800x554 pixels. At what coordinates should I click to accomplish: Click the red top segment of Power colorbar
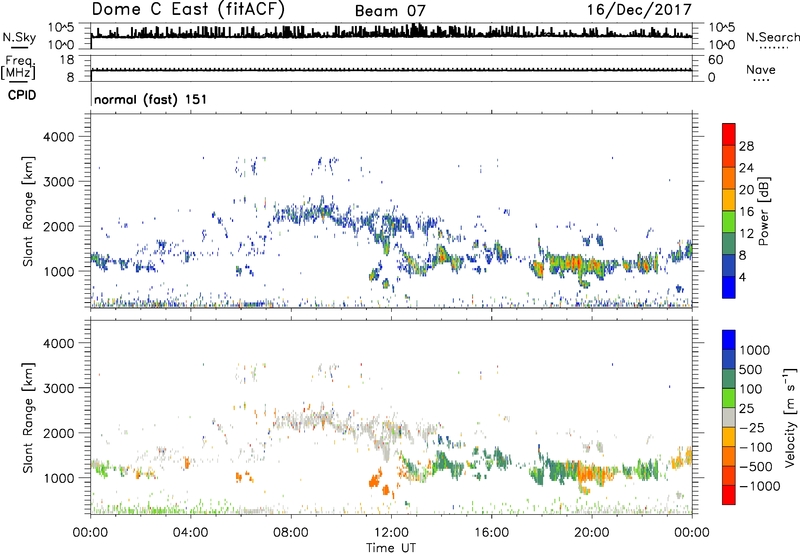[x=729, y=135]
